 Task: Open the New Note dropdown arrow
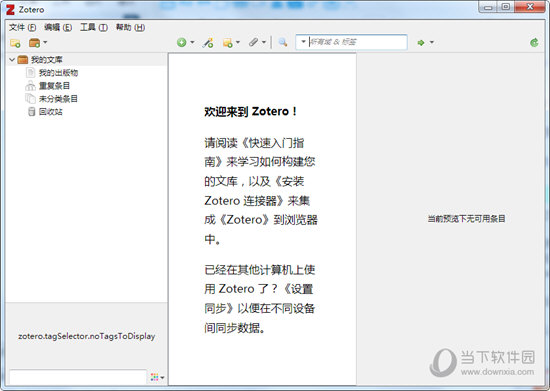point(238,42)
